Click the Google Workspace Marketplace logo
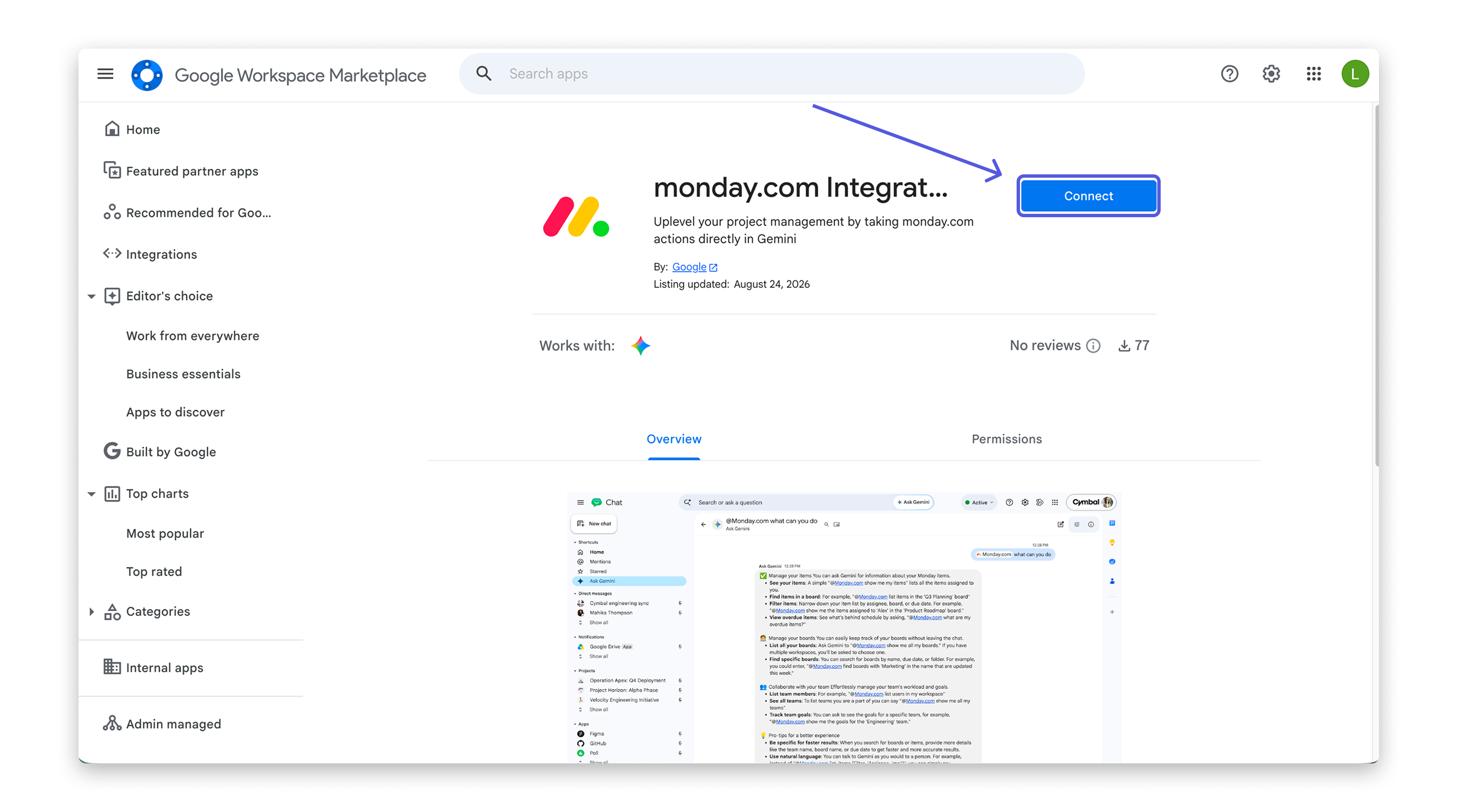 [147, 75]
